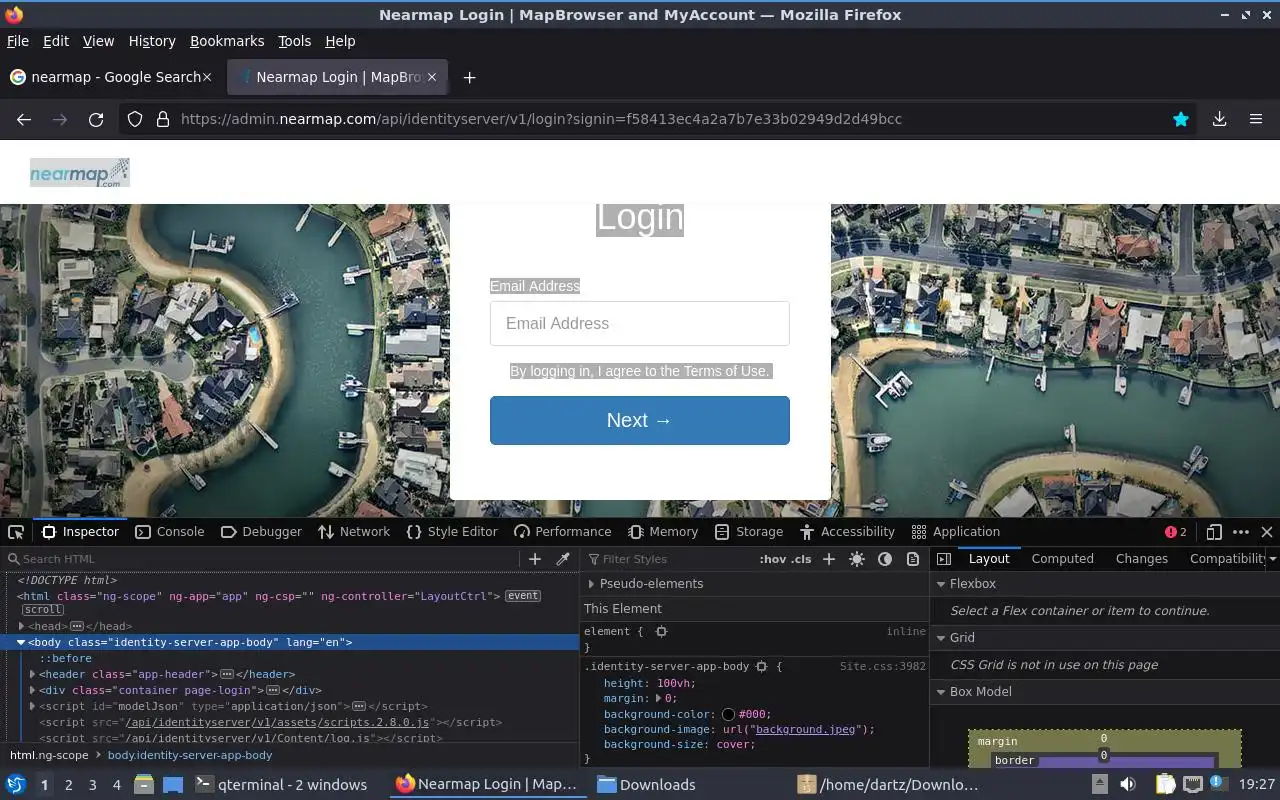Open the scripts.2.8.0.js script link
Viewport: 1280px width, 800px height.
[x=277, y=722]
